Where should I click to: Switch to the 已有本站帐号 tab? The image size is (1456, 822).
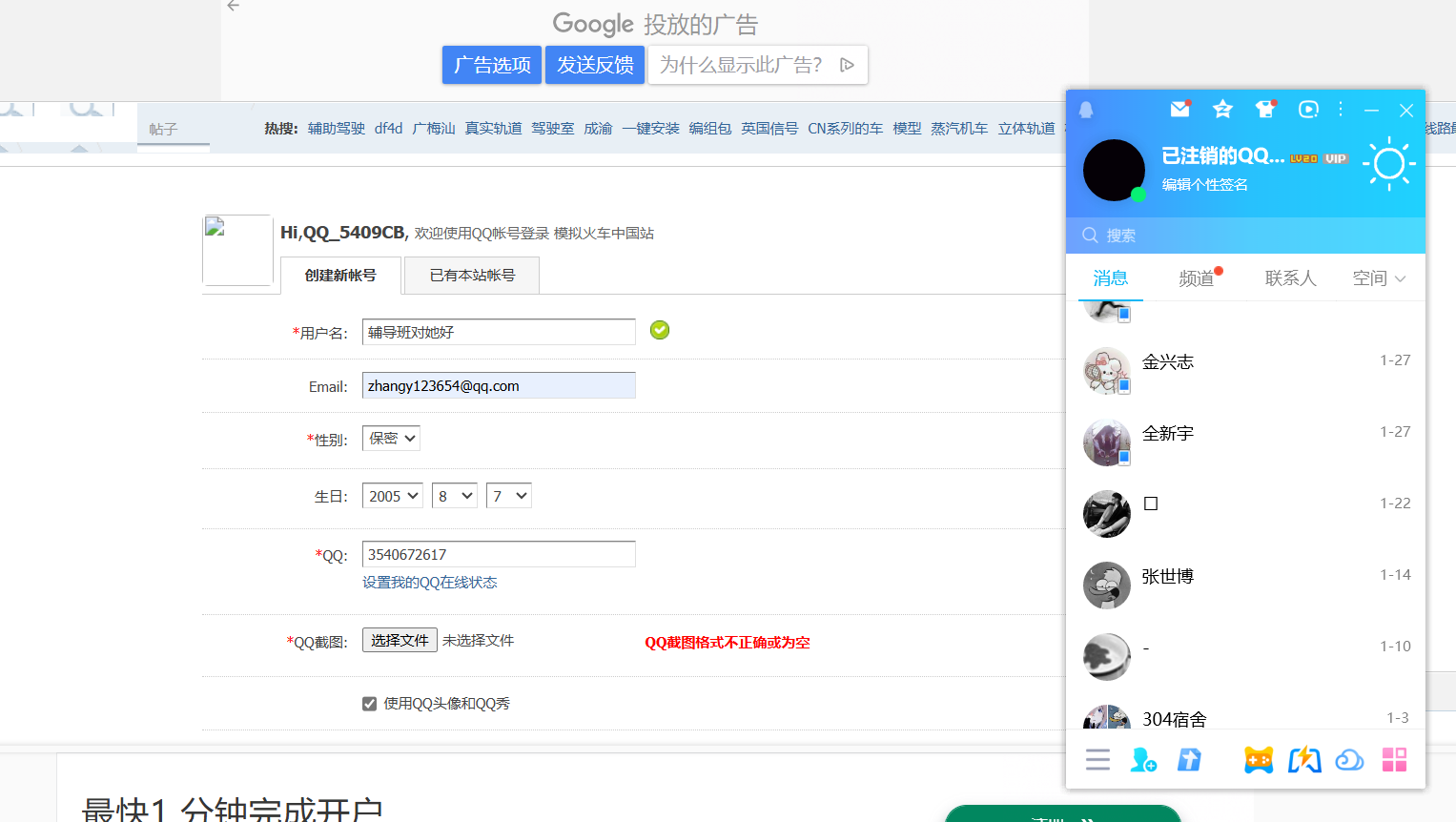[x=472, y=276]
